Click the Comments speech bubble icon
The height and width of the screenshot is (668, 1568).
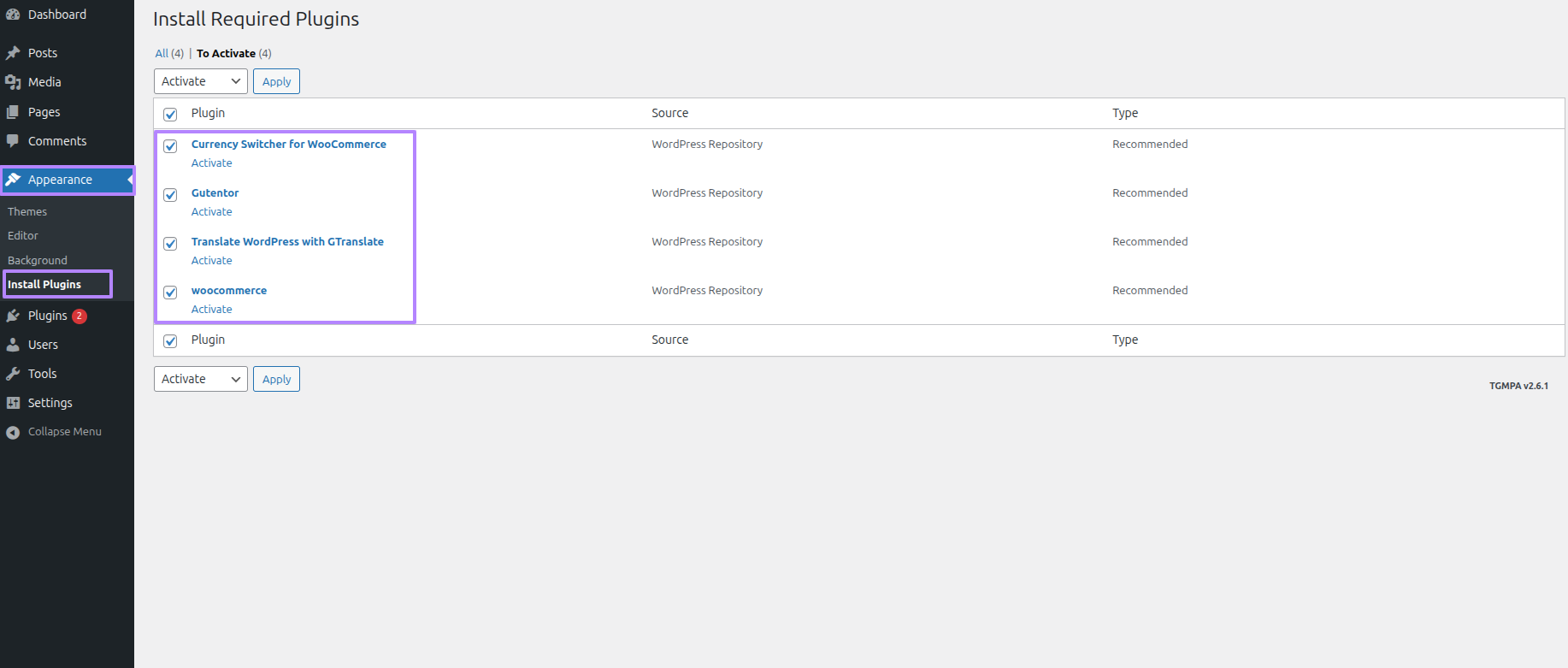13,141
